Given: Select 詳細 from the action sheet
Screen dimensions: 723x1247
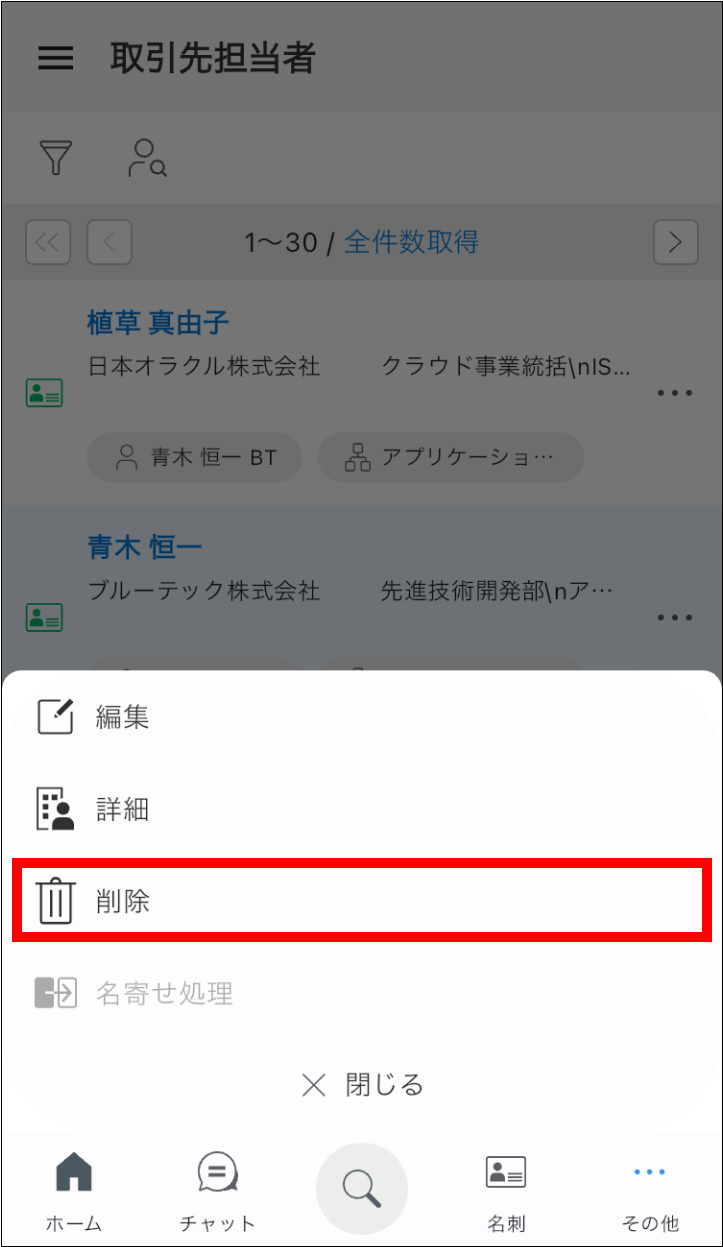Looking at the screenshot, I should (361, 809).
